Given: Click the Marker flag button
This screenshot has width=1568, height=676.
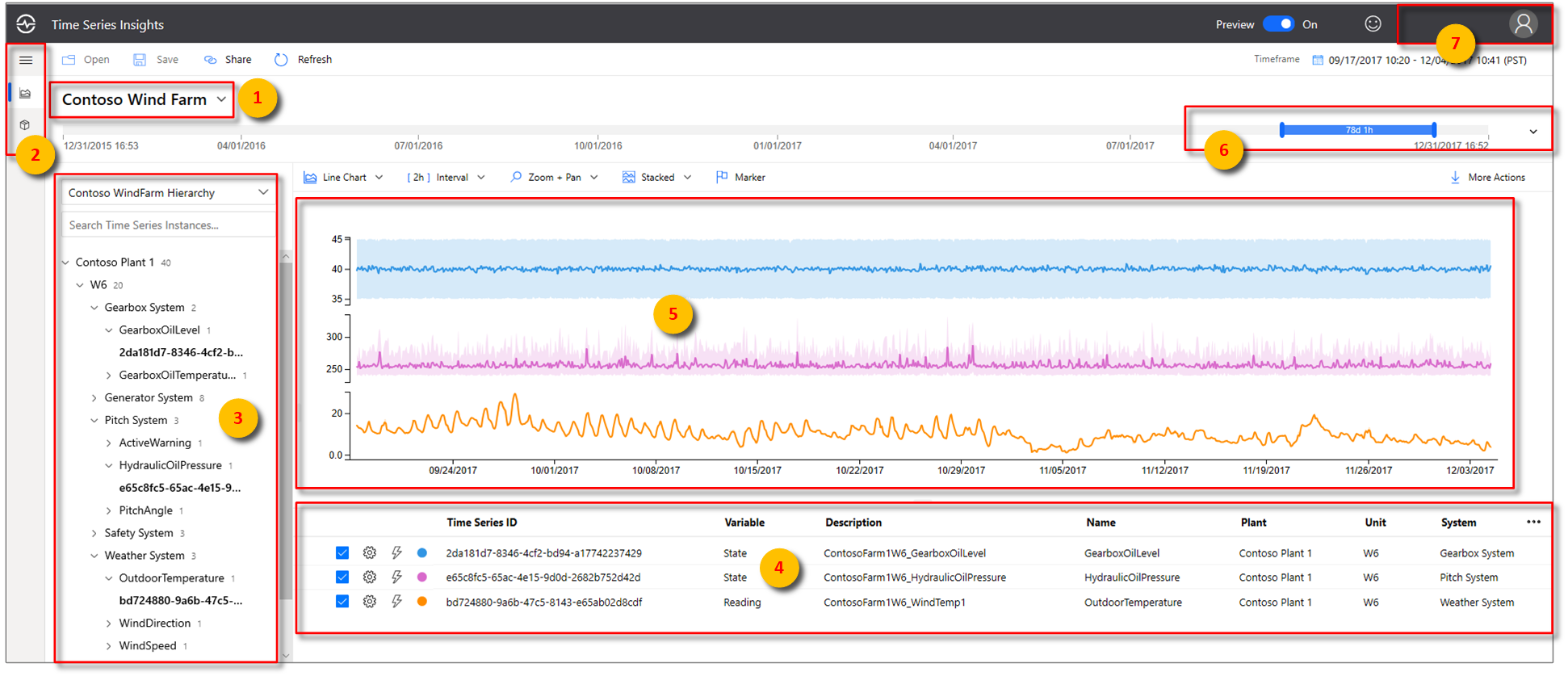Looking at the screenshot, I should pyautogui.click(x=740, y=178).
